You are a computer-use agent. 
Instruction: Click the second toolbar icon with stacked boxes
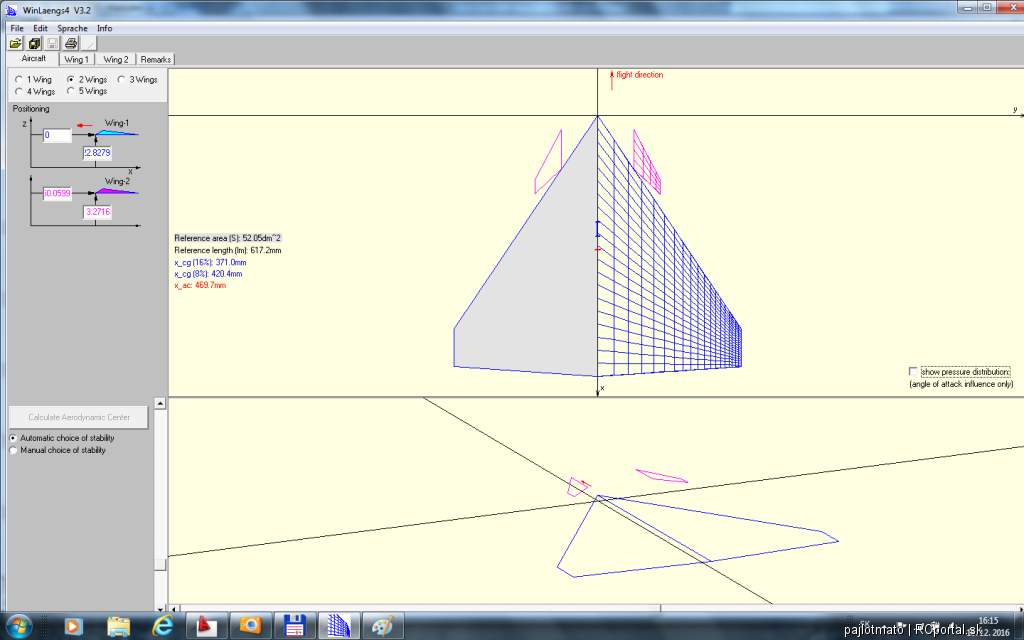coord(34,44)
